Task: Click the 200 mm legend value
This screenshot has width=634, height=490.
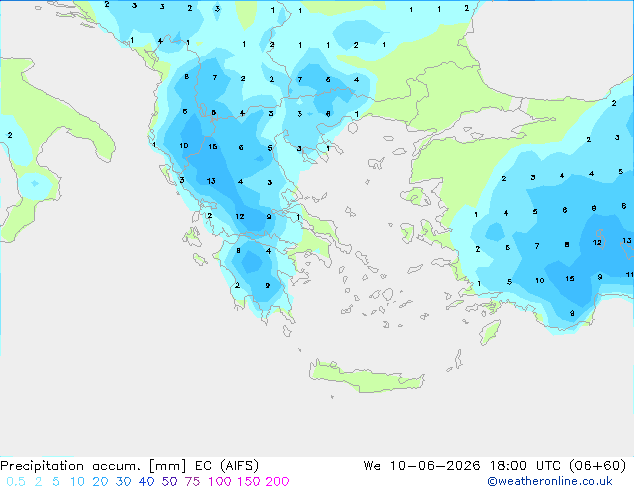Action: pos(277,482)
